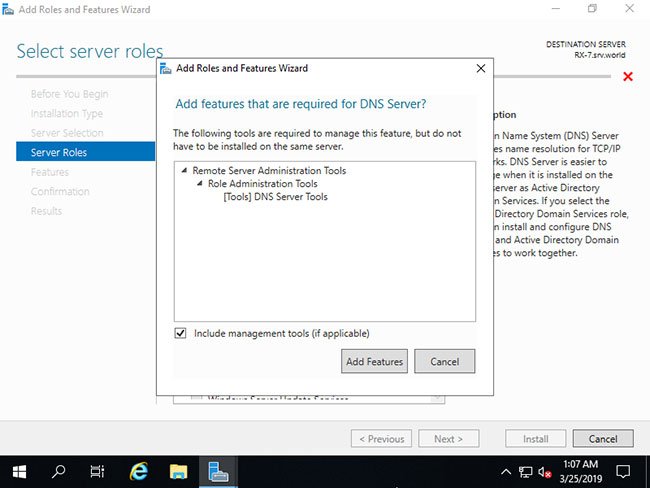
Task: Switch to Server Manager taskbar icon
Action: tap(218, 471)
